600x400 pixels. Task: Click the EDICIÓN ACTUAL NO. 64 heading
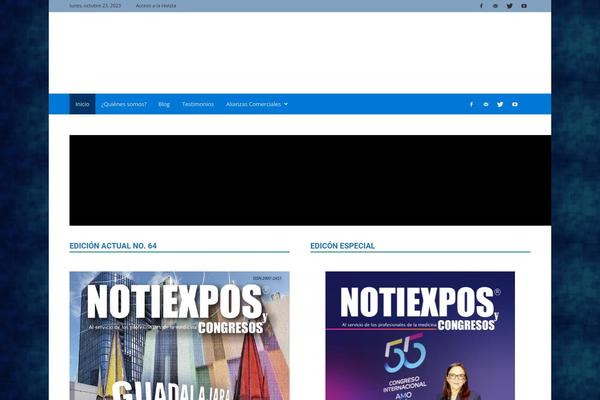[x=113, y=246]
